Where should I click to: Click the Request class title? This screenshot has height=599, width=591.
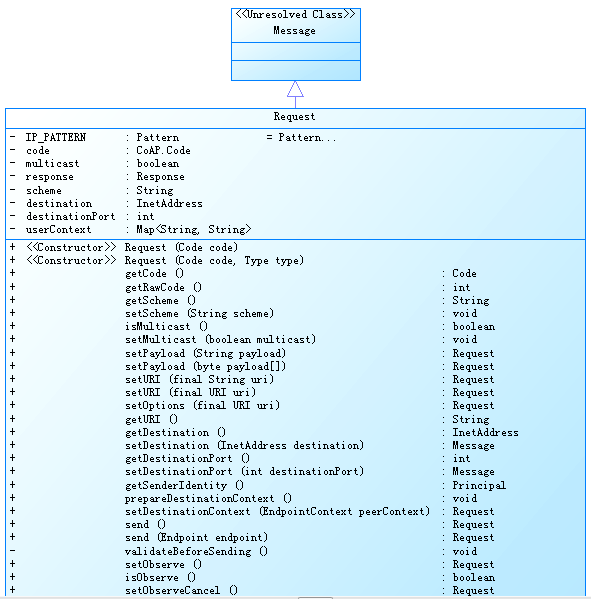[294, 117]
